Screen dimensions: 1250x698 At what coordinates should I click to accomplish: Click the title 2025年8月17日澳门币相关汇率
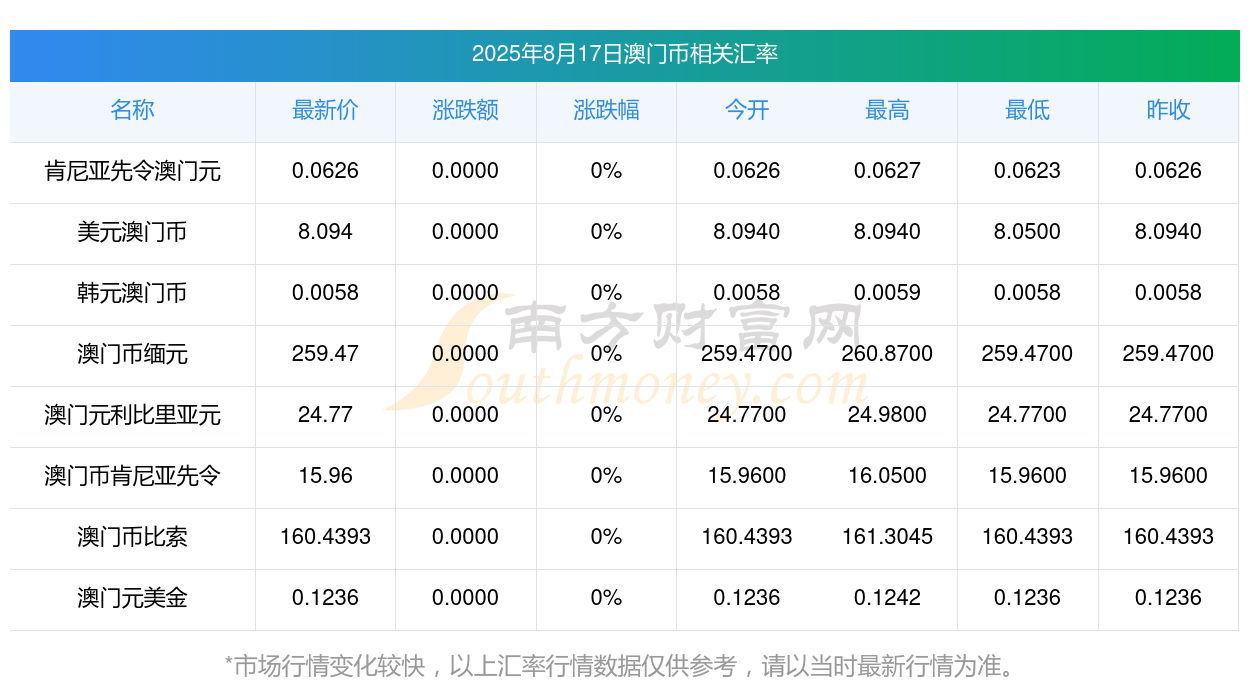click(x=625, y=54)
